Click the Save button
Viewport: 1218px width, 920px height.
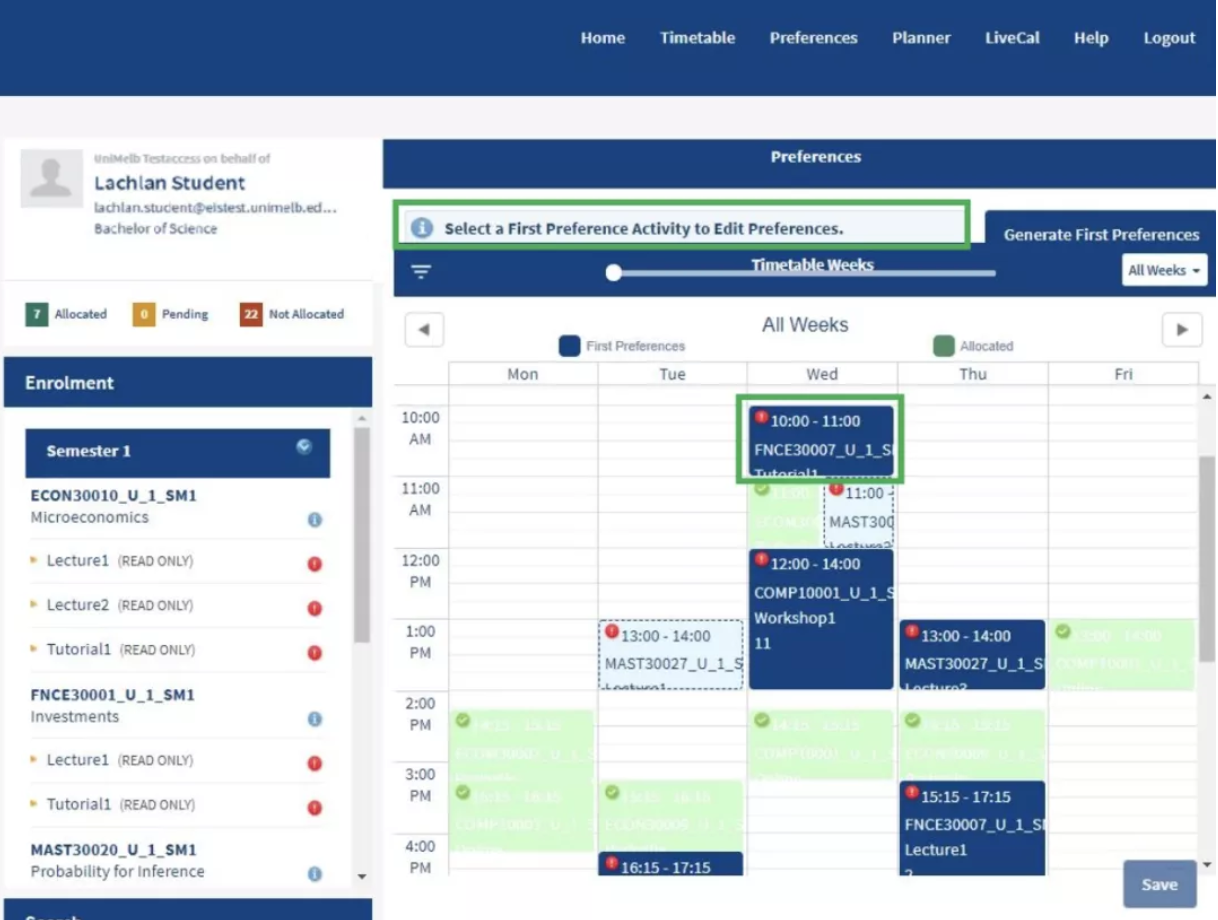click(x=1159, y=884)
